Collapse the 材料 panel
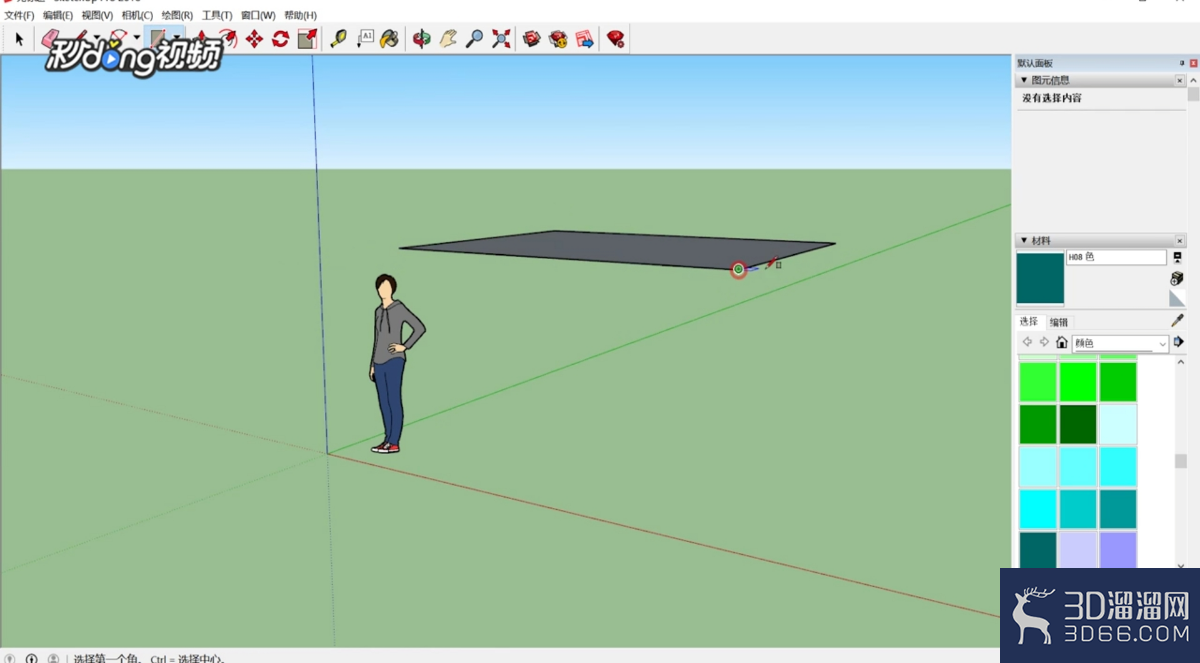The image size is (1200, 663). (x=1024, y=241)
